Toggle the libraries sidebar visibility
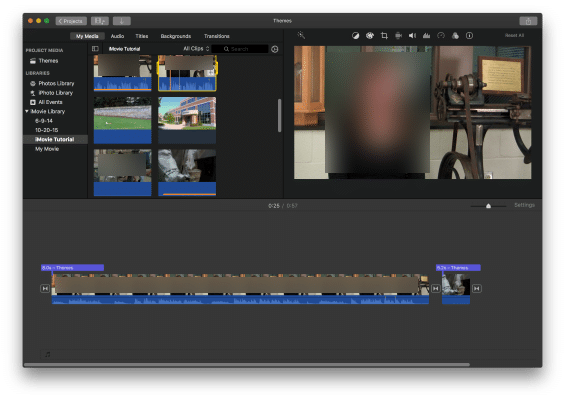Screen dimensions: 565x400 pos(95,49)
